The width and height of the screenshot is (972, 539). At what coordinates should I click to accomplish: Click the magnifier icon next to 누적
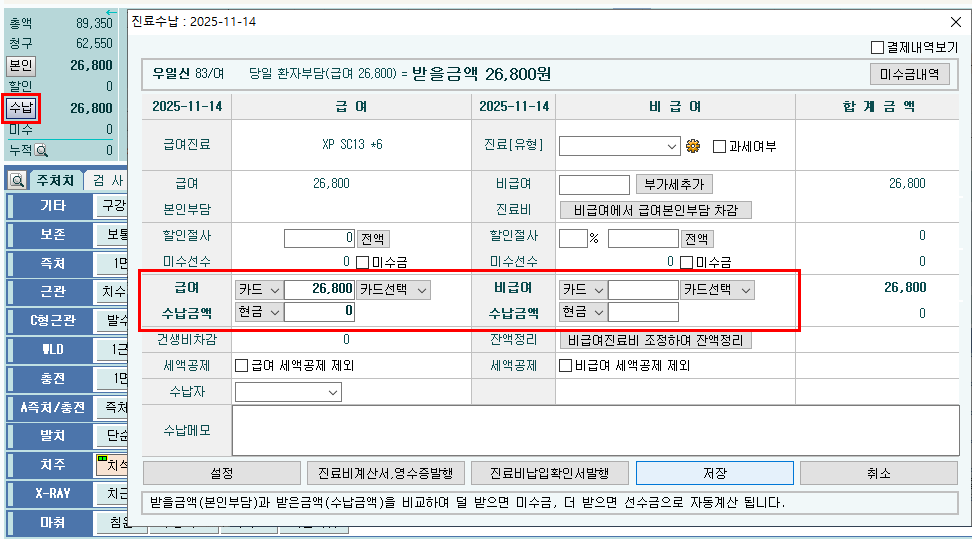click(41, 150)
